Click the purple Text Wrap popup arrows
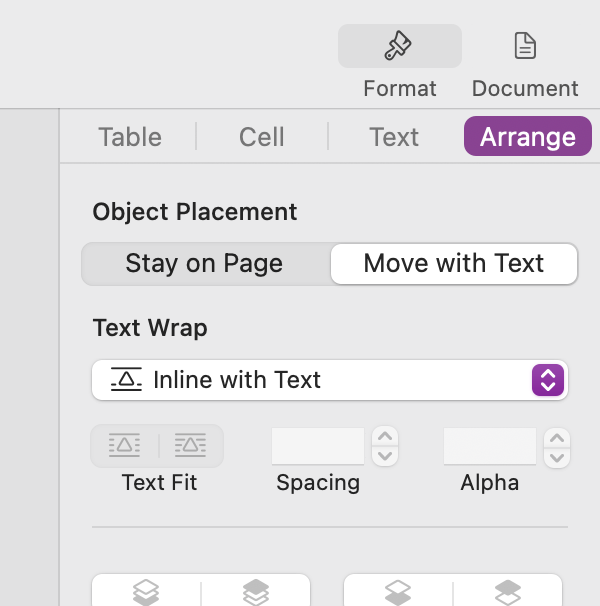This screenshot has height=606, width=600. click(x=547, y=380)
